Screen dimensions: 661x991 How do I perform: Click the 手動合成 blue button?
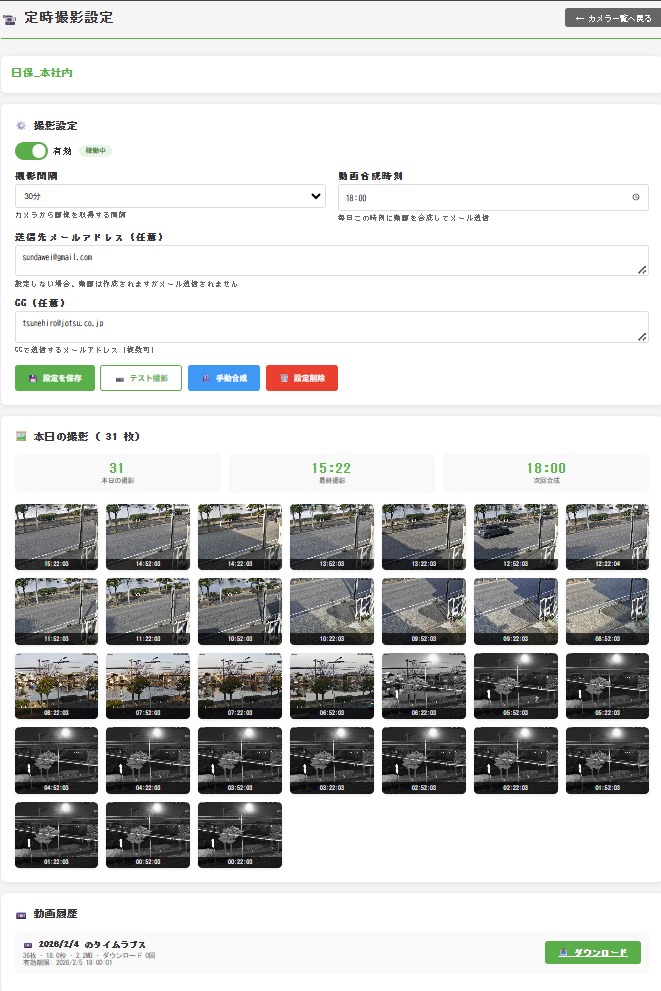click(224, 378)
